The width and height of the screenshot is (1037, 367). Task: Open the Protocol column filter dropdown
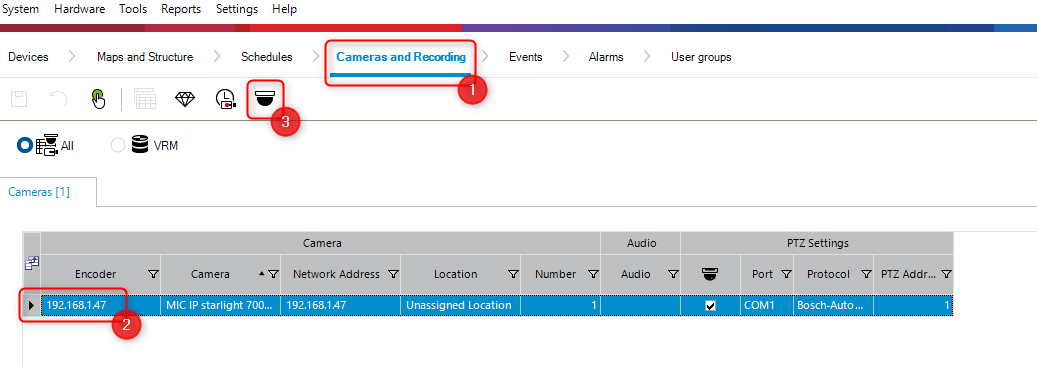(x=866, y=274)
